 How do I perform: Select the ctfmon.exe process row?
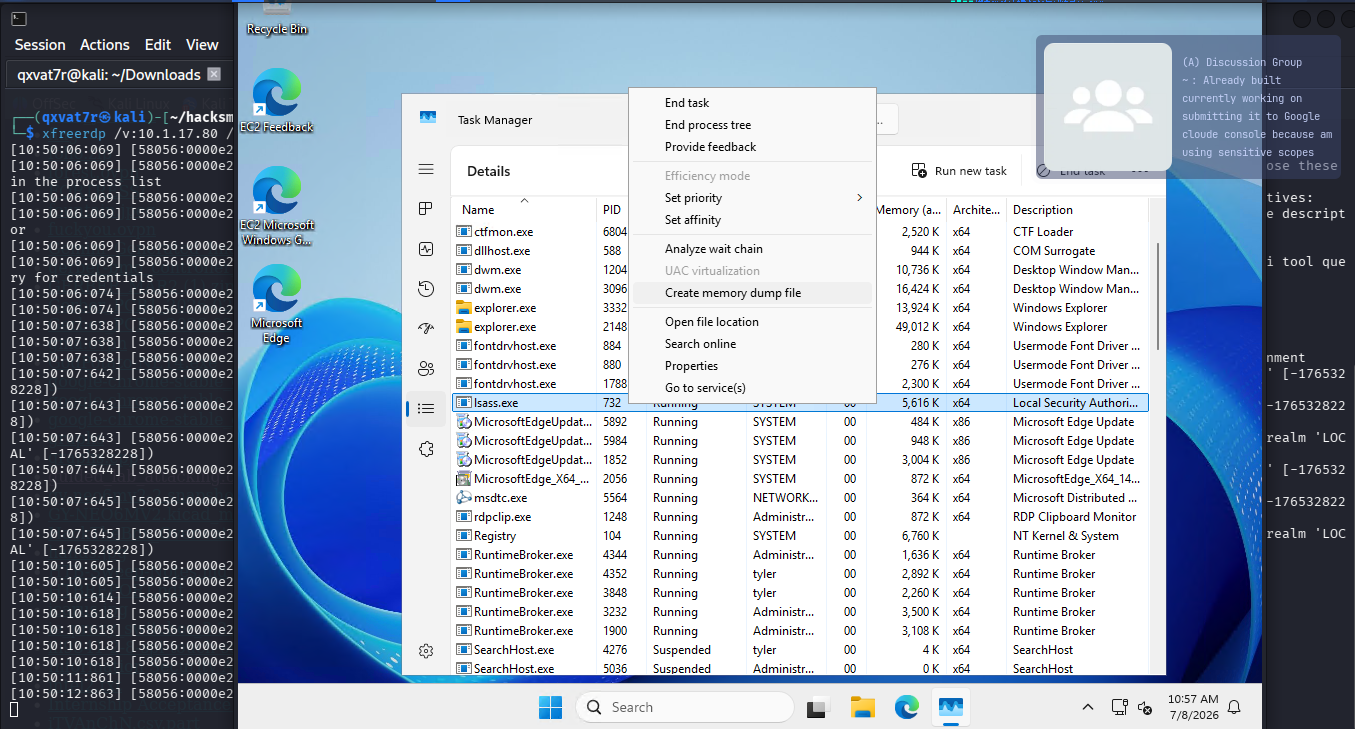tap(801, 232)
